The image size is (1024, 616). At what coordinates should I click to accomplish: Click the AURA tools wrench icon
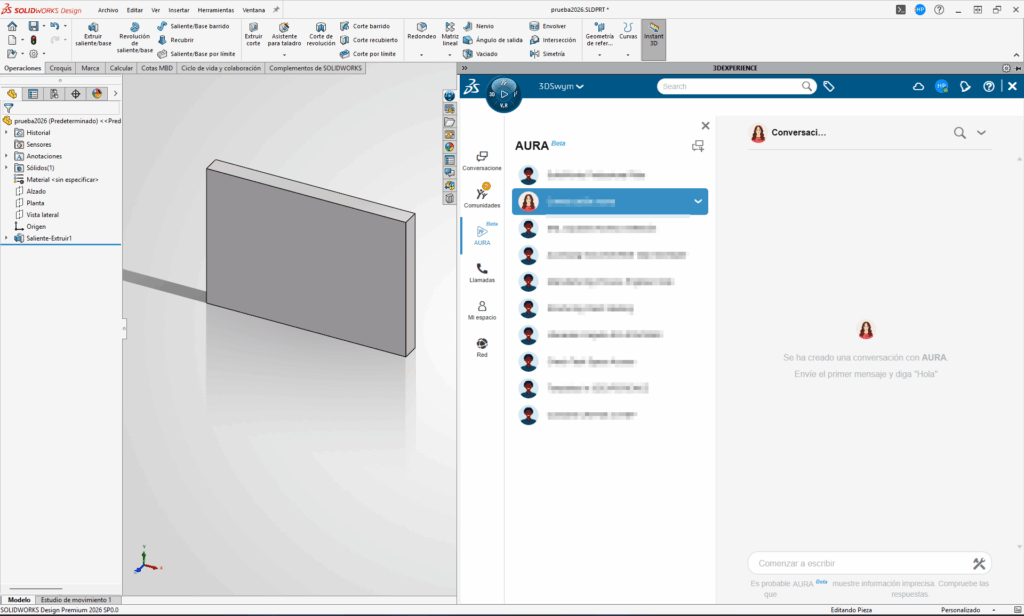[x=979, y=563]
